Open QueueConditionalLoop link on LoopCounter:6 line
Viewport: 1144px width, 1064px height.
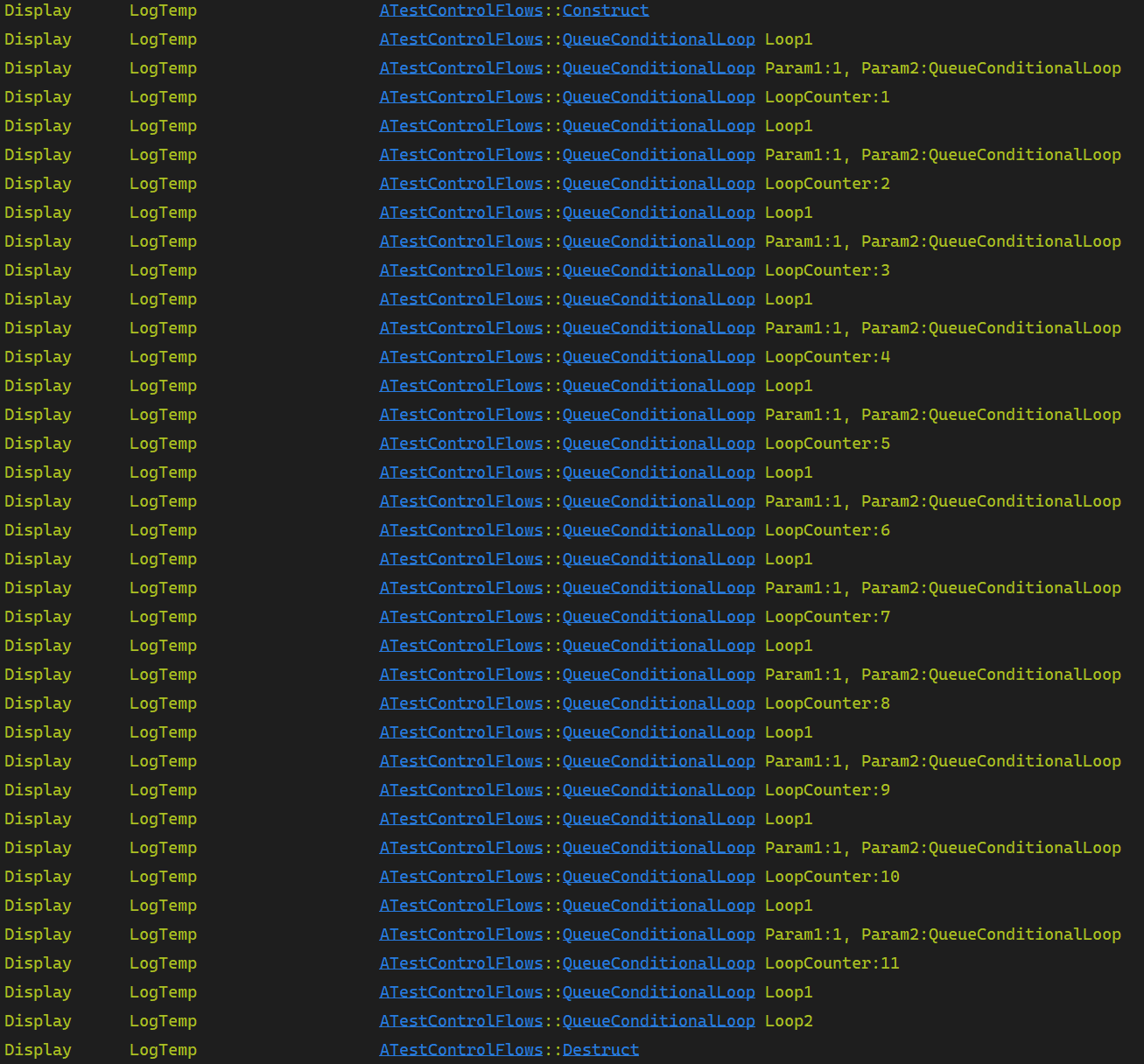coord(658,530)
